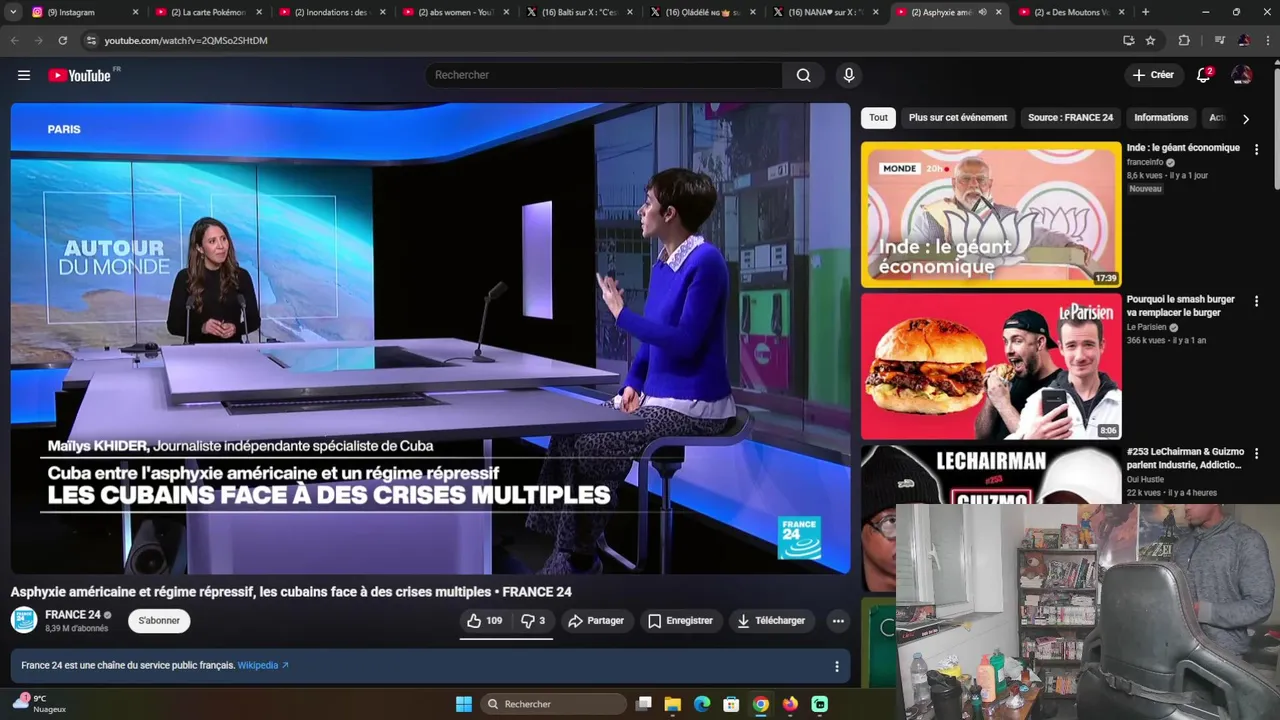Open the Windows Start menu

pyautogui.click(x=464, y=704)
